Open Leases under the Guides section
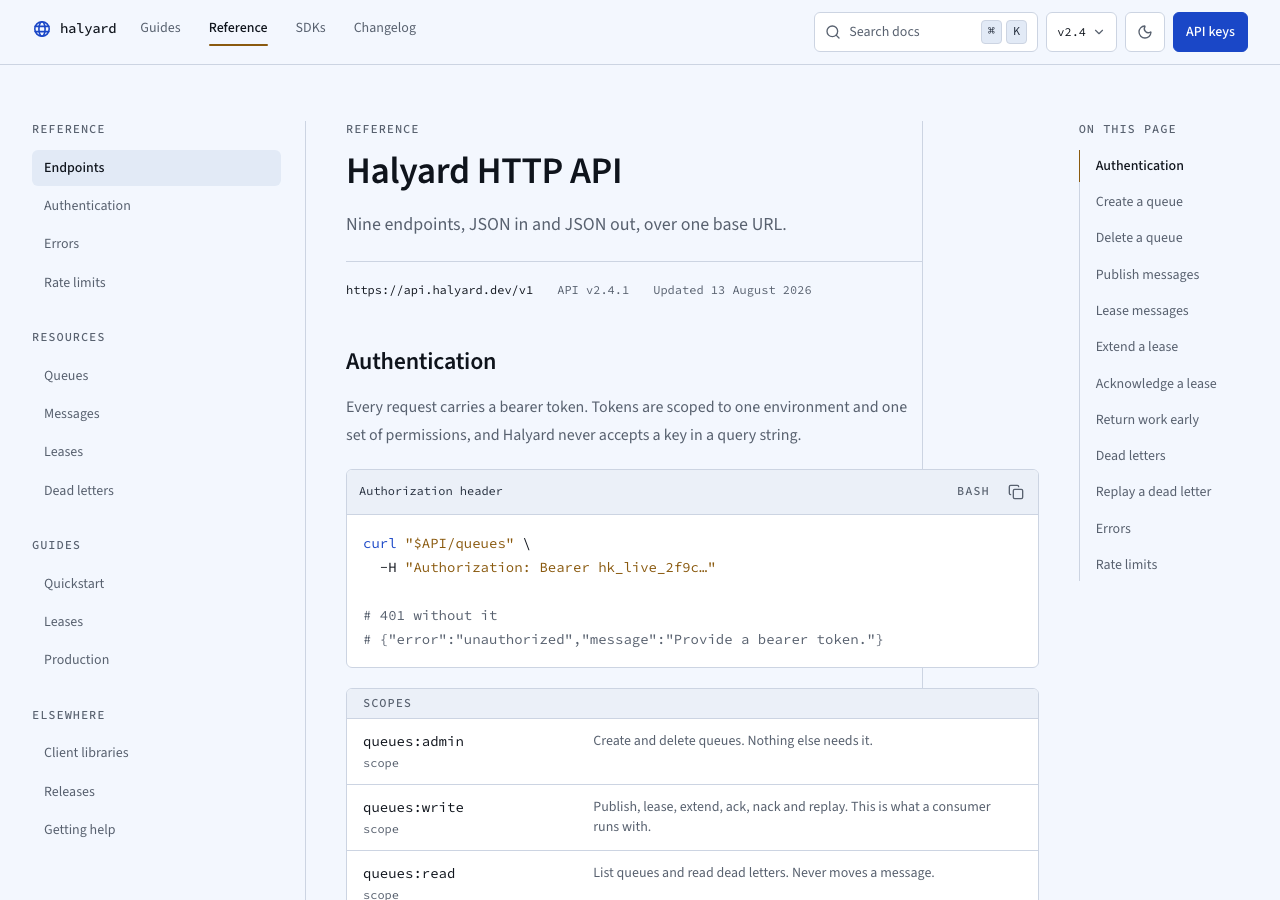 click(x=156, y=622)
